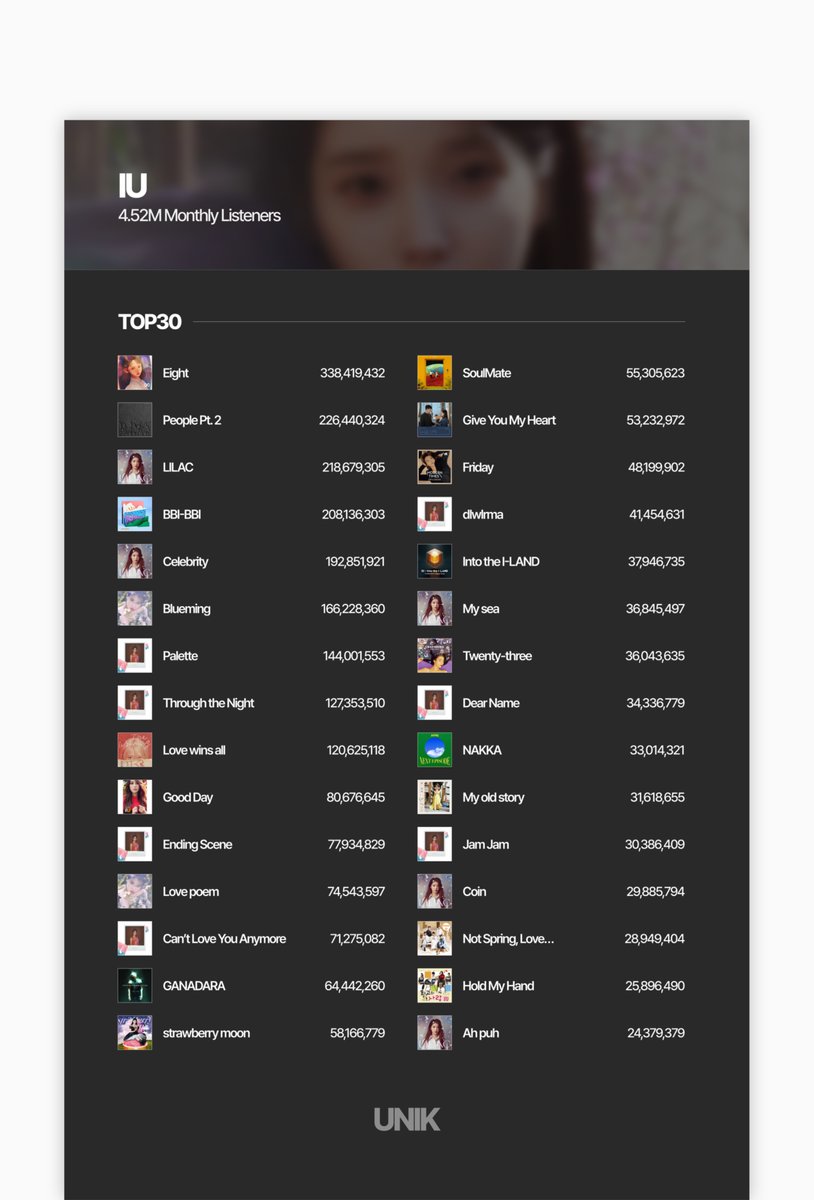
Task: Select the Blueming album art thumbnail
Action: click(135, 608)
